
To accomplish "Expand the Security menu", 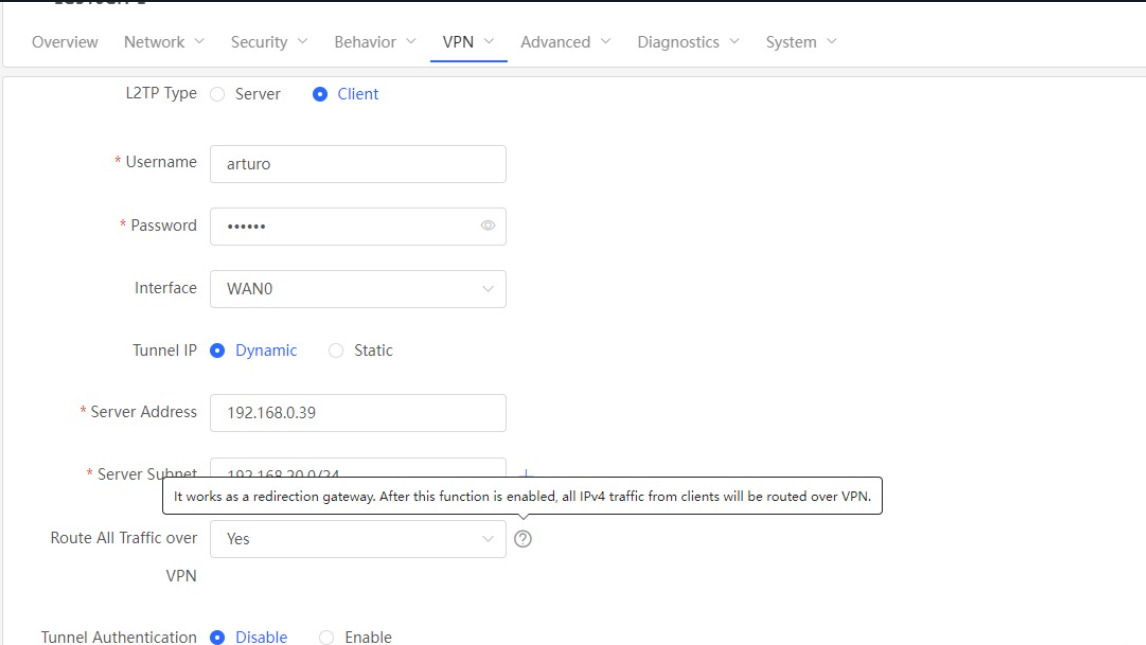I will (269, 42).
